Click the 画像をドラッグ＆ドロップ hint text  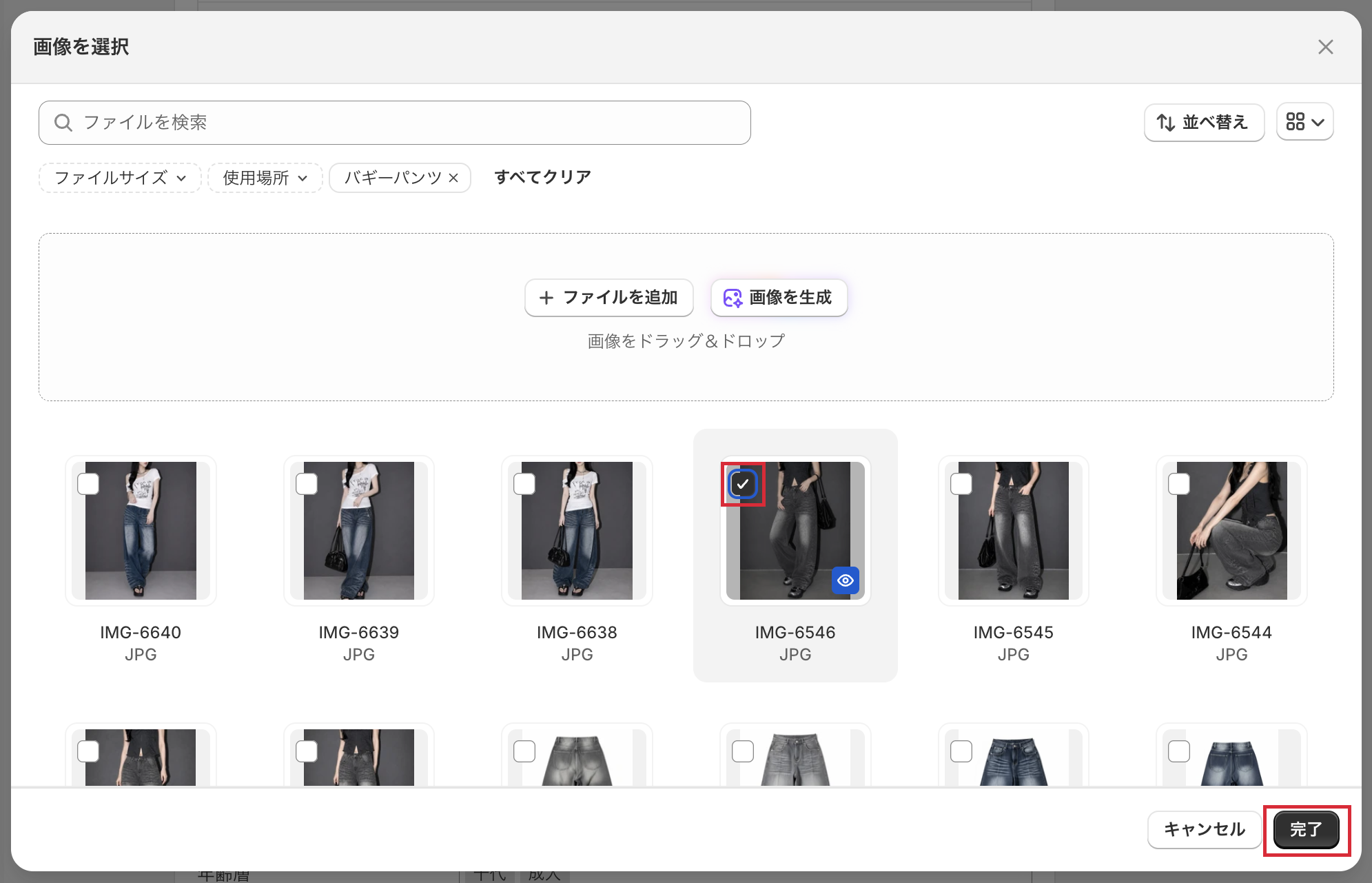[686, 341]
